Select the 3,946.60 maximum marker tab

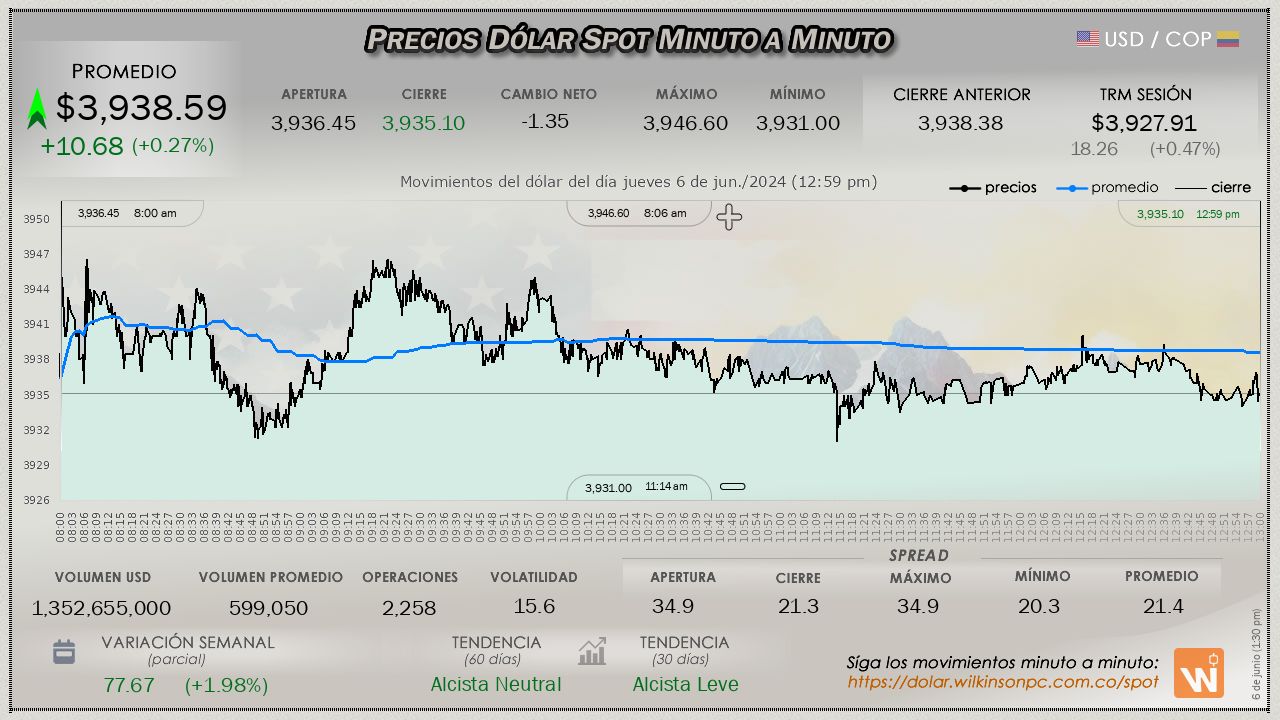[x=638, y=213]
